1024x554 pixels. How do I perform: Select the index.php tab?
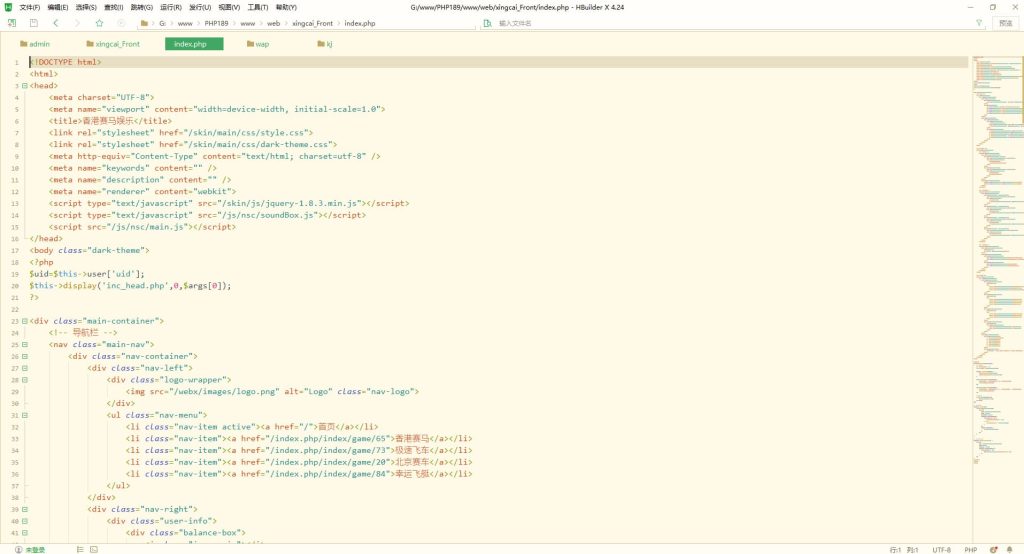pyautogui.click(x=194, y=44)
